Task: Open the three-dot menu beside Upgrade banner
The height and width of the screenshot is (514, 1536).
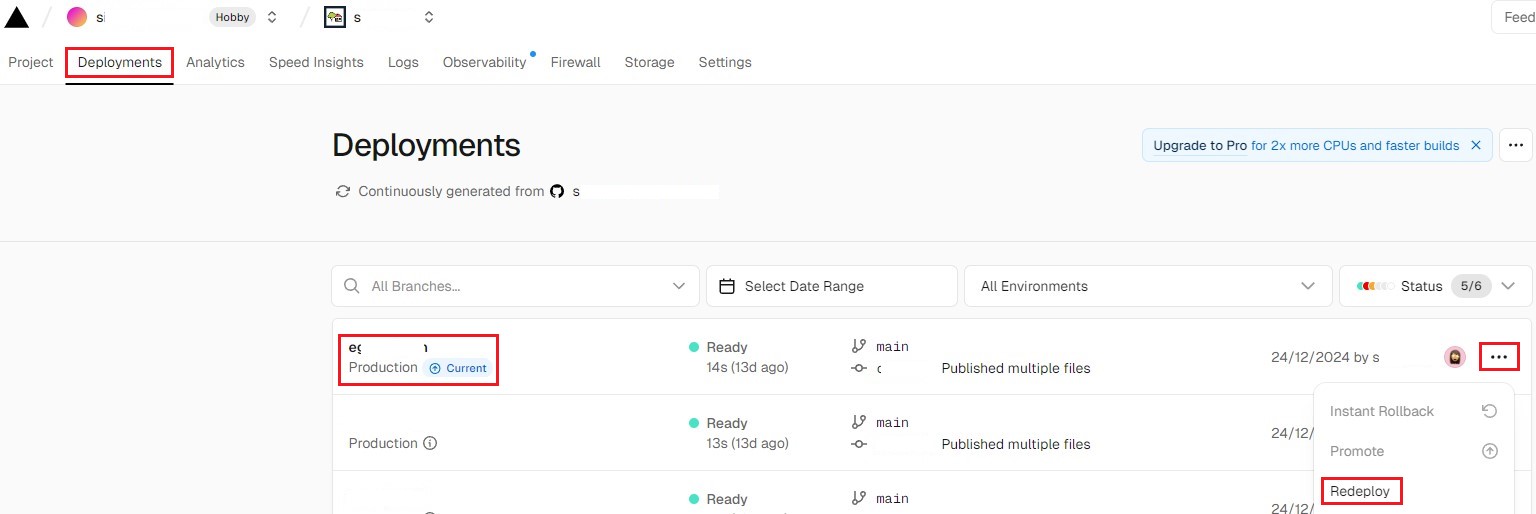Action: point(1515,145)
